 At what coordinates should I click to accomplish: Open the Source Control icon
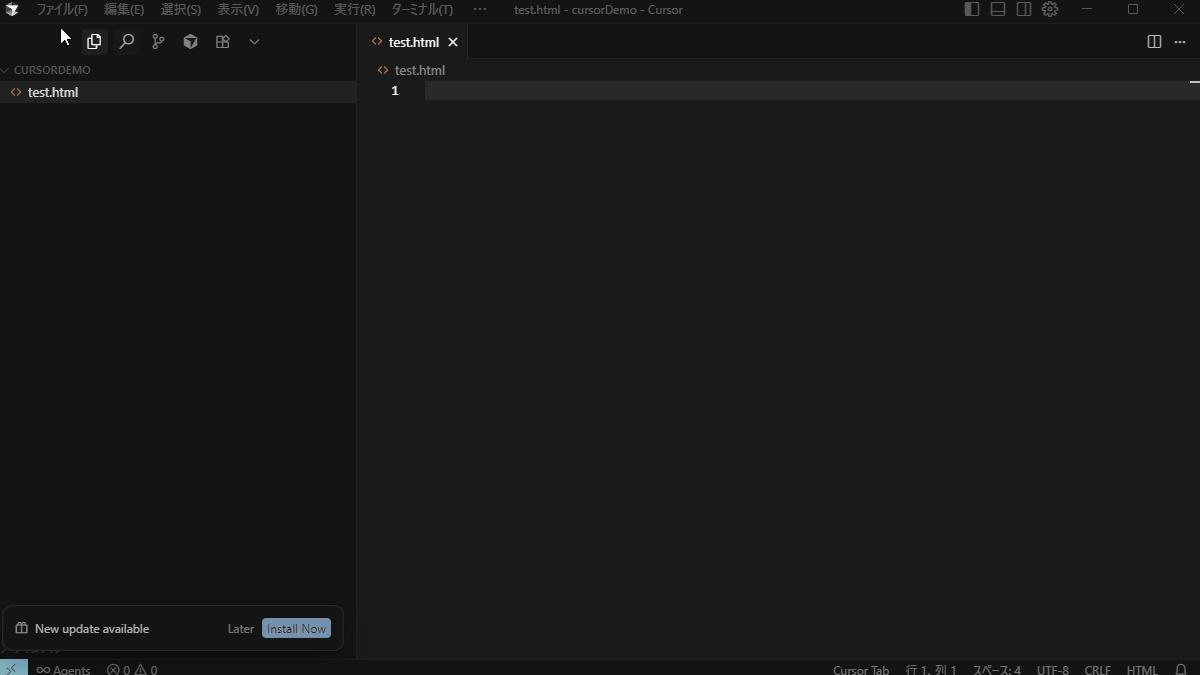pyautogui.click(x=158, y=42)
